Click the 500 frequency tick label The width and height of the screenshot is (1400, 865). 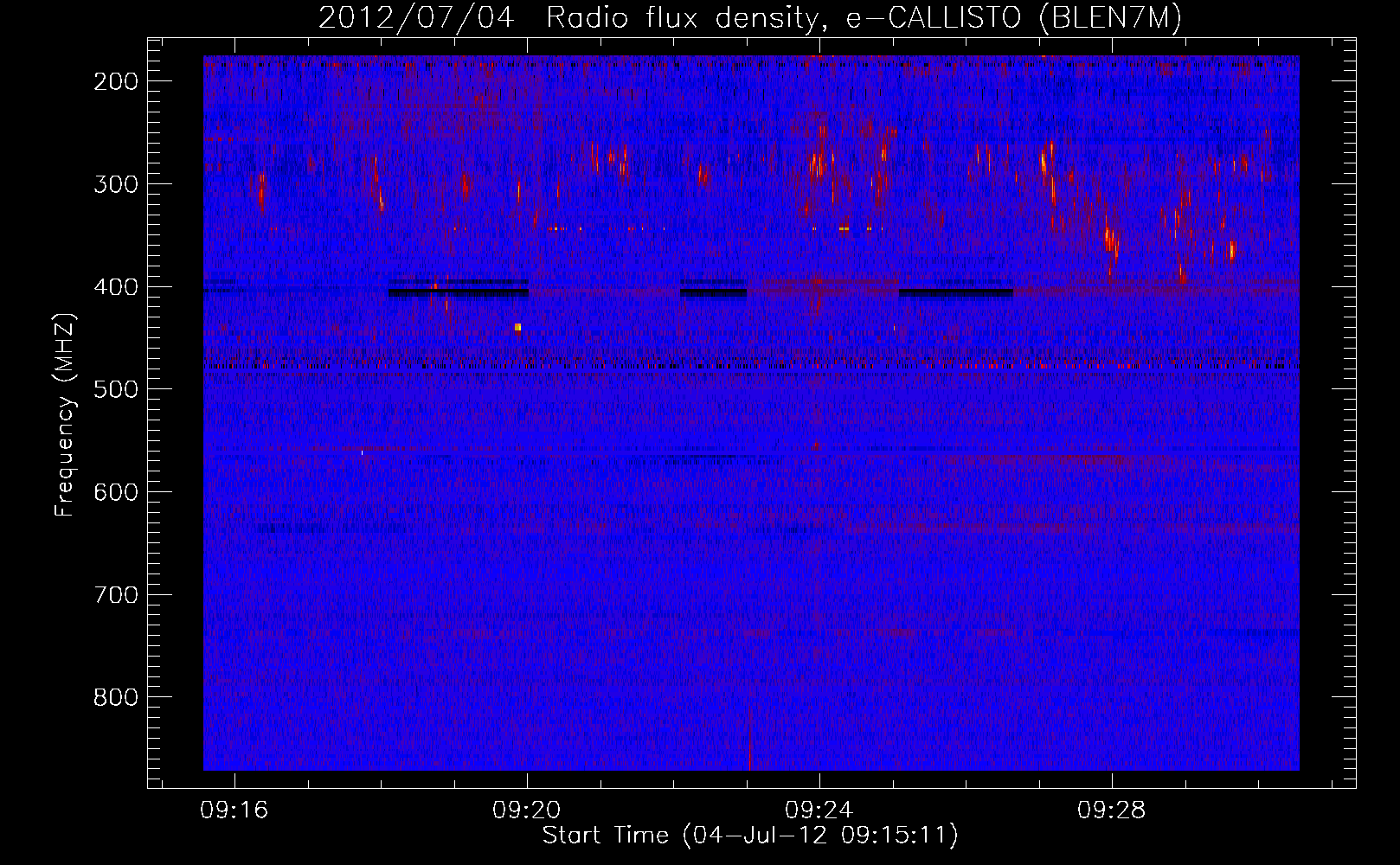pos(116,389)
